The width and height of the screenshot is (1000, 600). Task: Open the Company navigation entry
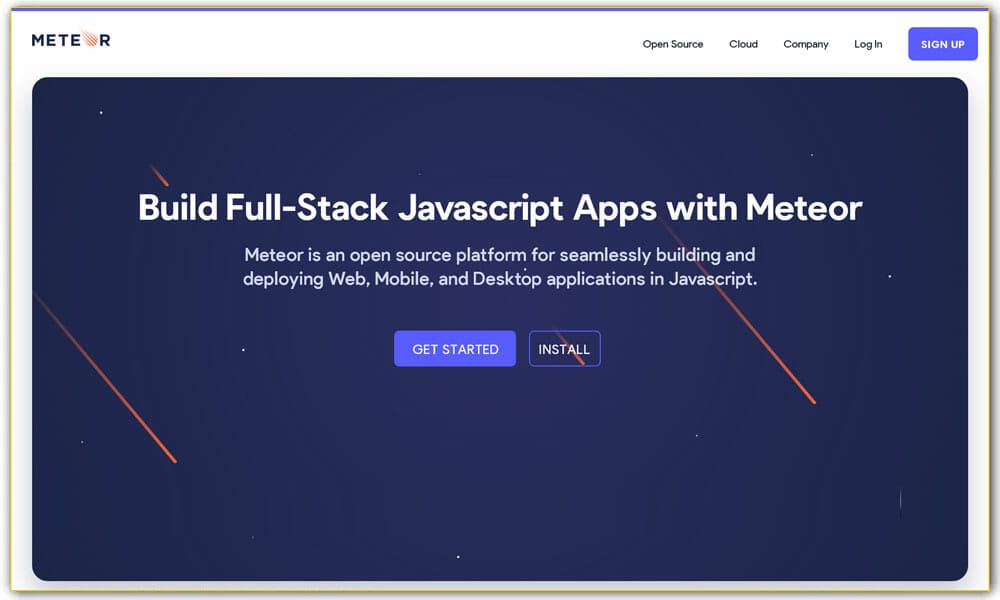pyautogui.click(x=806, y=44)
